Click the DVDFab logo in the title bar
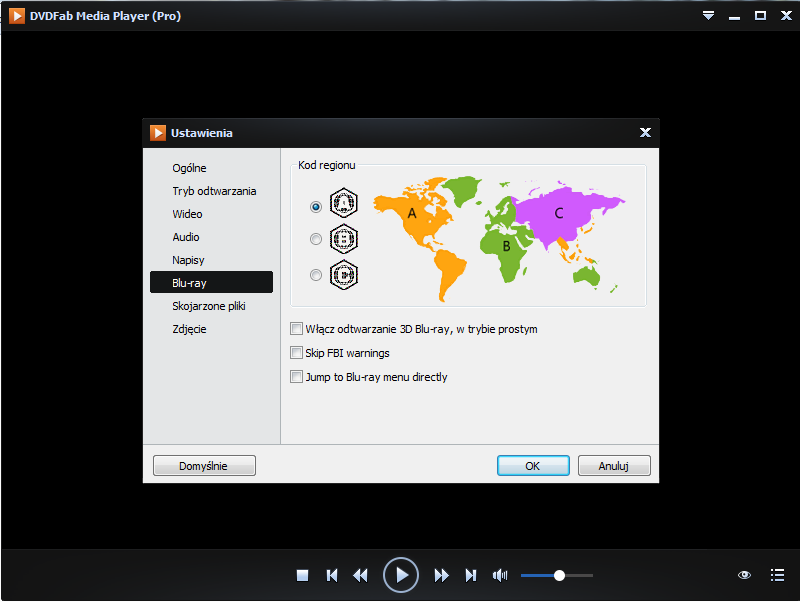800x602 pixels. [16, 16]
